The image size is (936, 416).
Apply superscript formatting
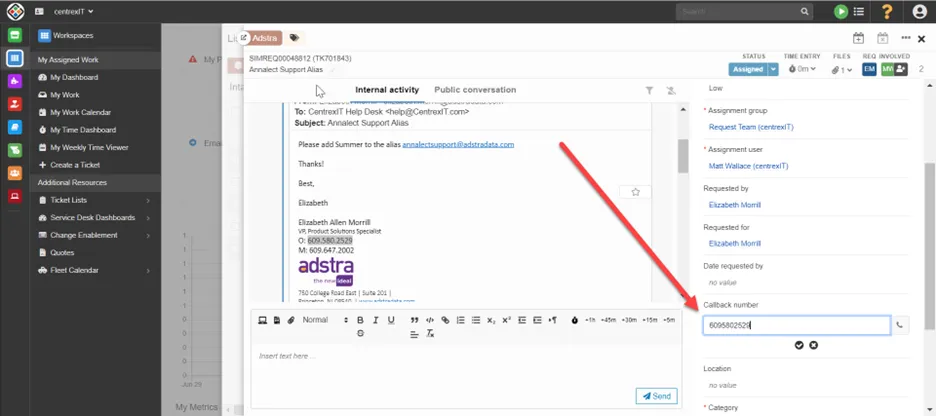506,321
